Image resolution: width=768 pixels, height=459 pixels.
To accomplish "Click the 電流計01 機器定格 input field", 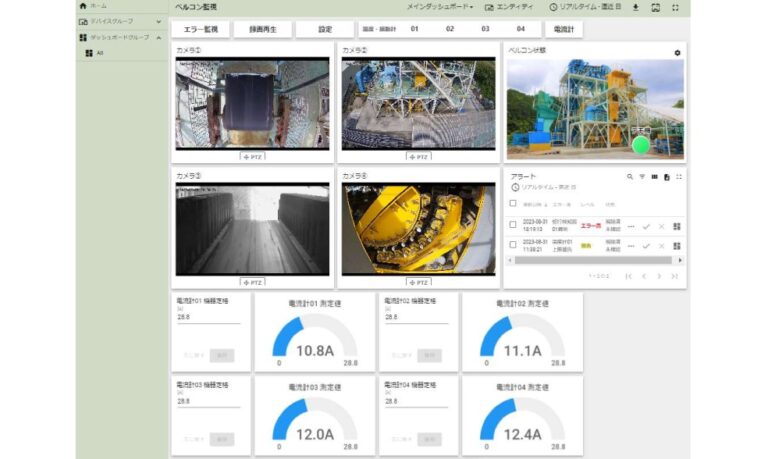I will pyautogui.click(x=208, y=317).
